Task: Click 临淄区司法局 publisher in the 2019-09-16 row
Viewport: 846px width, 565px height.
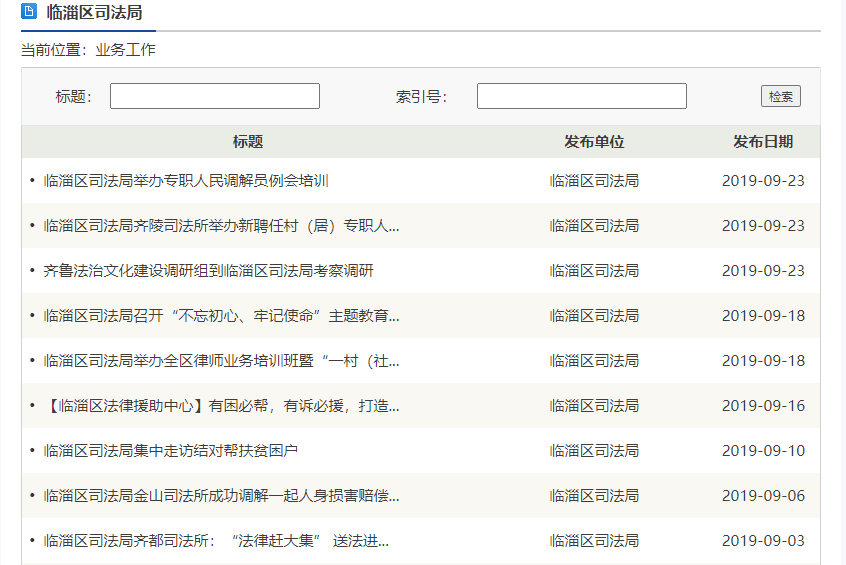Action: [x=594, y=406]
